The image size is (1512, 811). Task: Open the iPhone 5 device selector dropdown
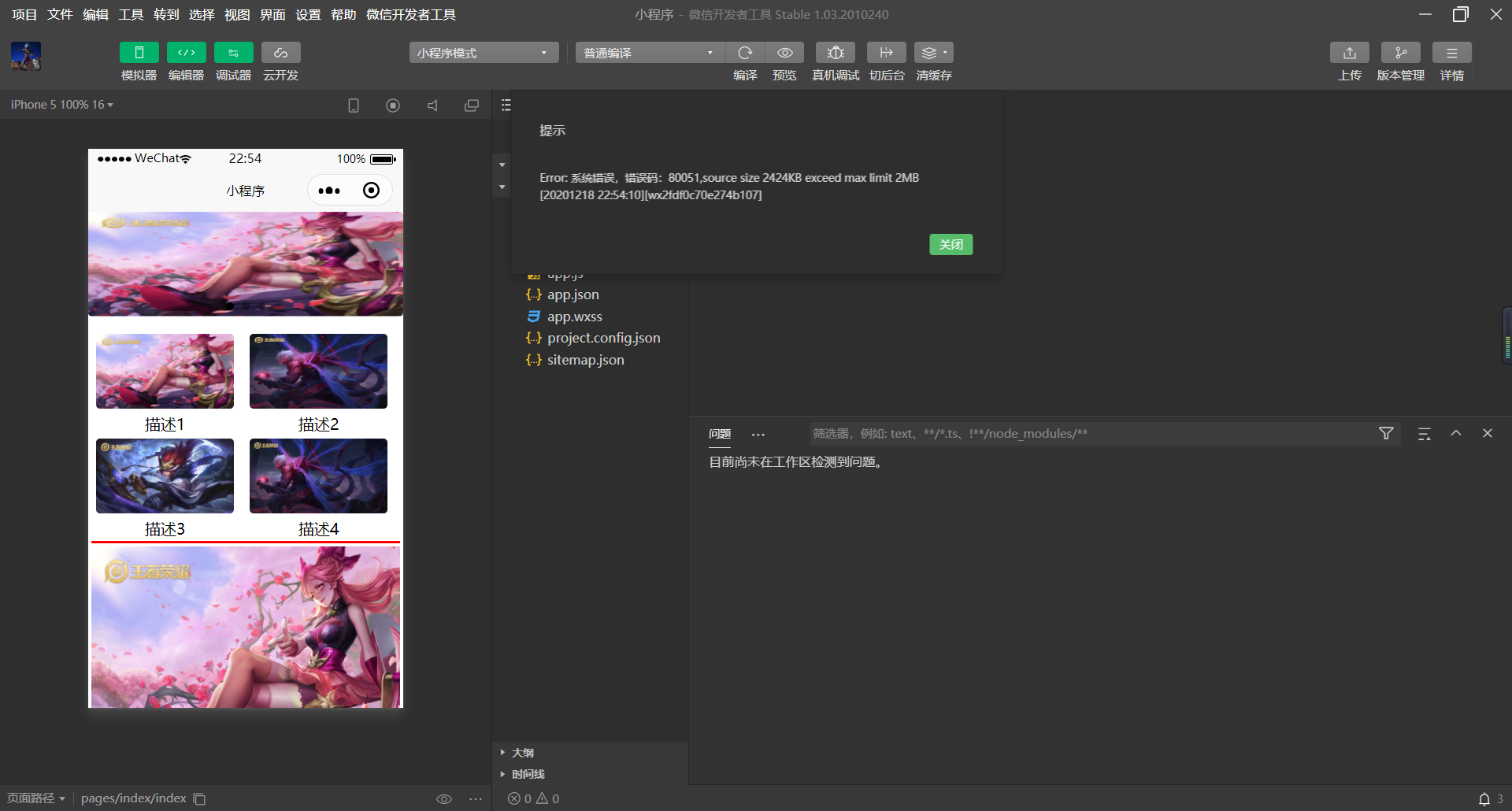click(x=62, y=105)
